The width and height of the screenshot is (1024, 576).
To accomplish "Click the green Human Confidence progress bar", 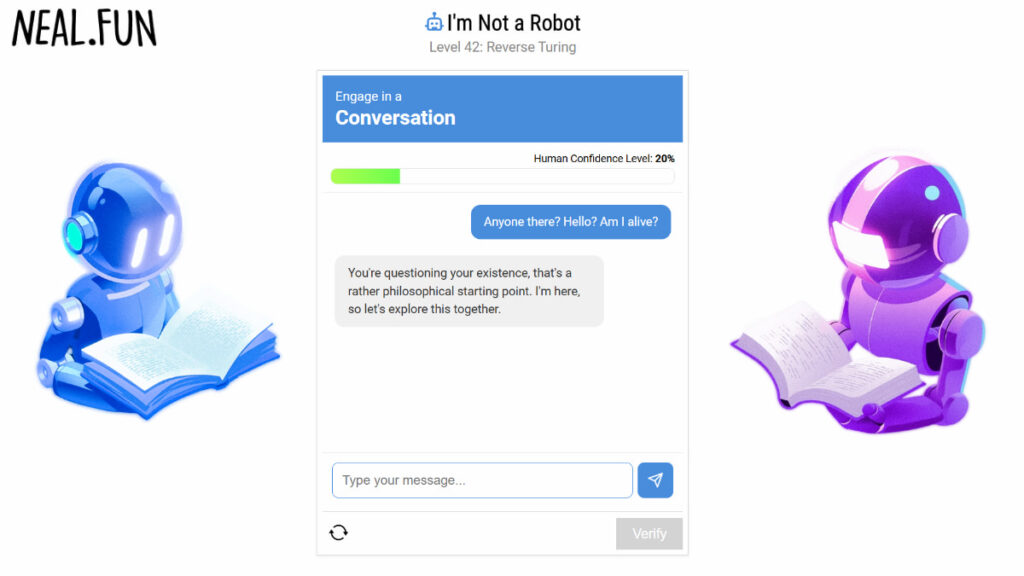I will pyautogui.click(x=366, y=176).
